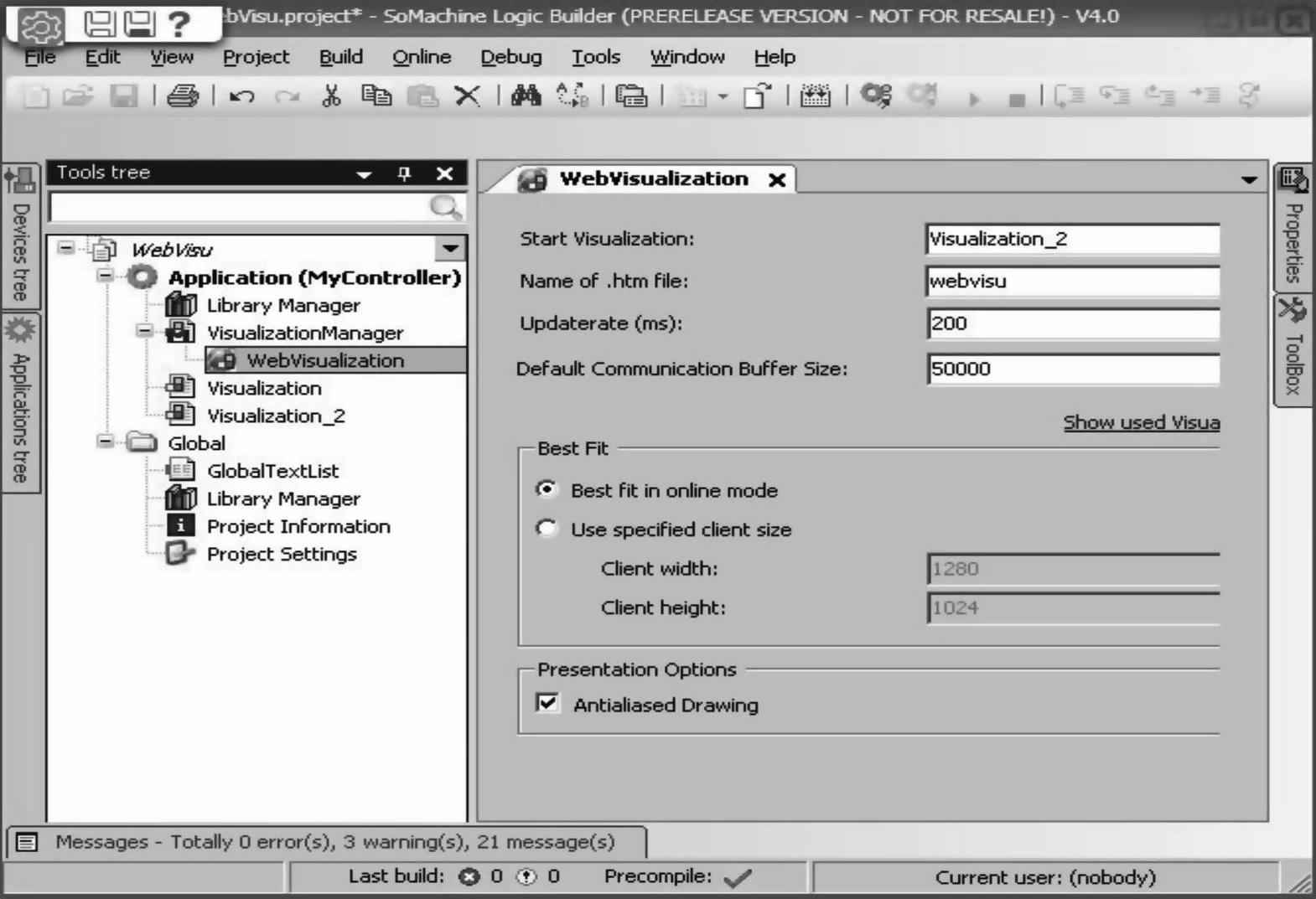Click the Step Out debug icon
The image size is (1316, 899).
(1160, 96)
